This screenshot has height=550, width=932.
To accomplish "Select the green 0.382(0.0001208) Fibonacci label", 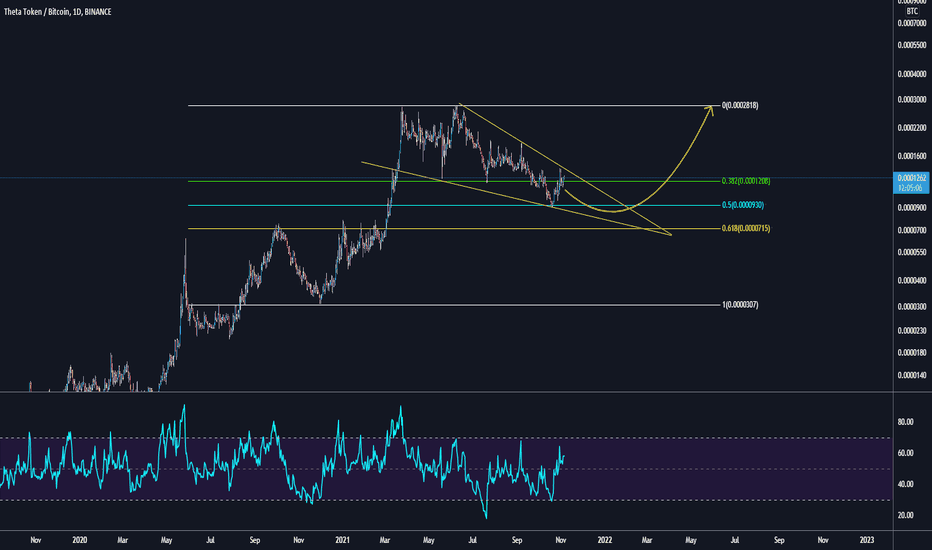I will pos(746,181).
